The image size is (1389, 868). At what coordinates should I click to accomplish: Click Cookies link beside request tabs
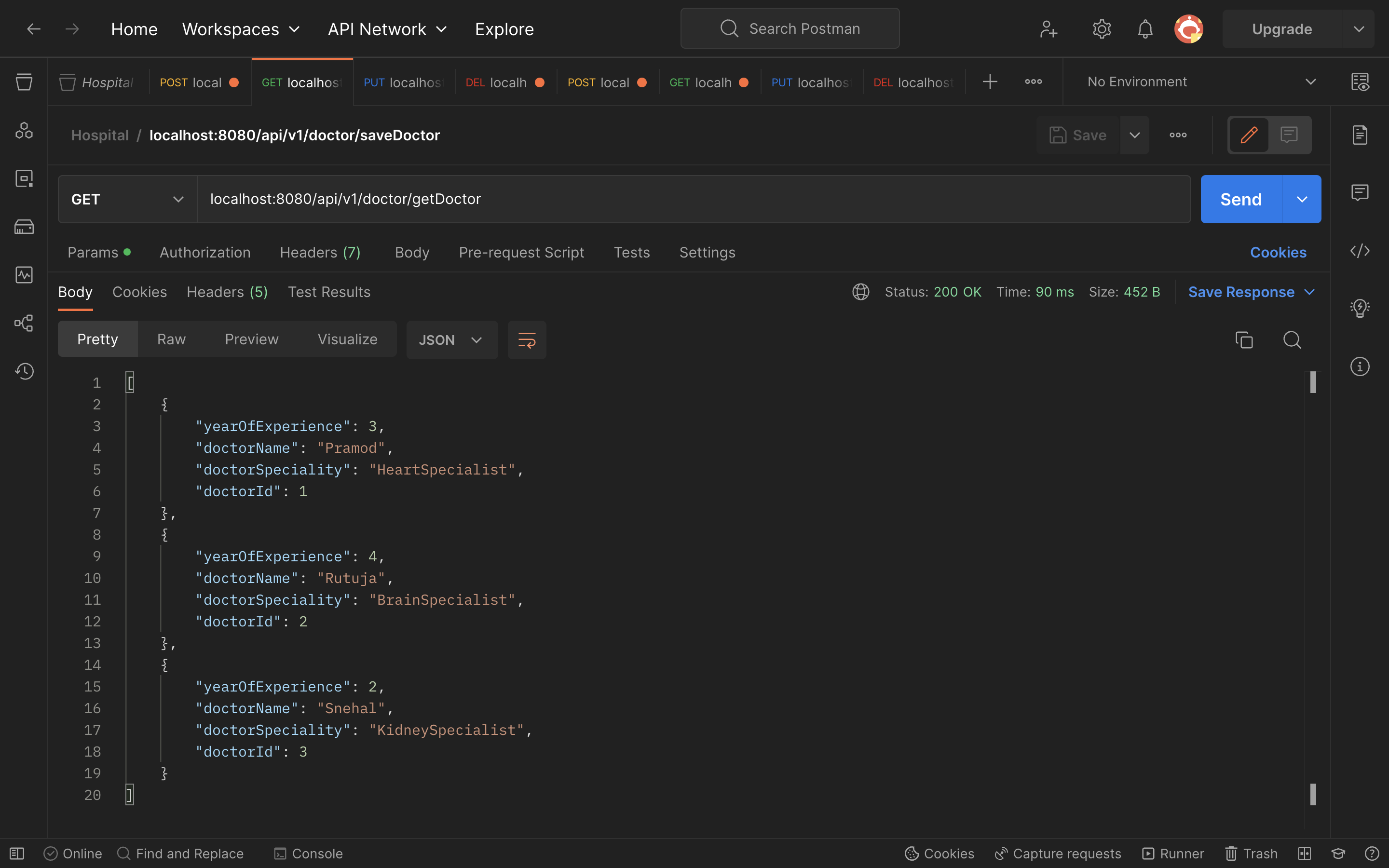(1278, 252)
